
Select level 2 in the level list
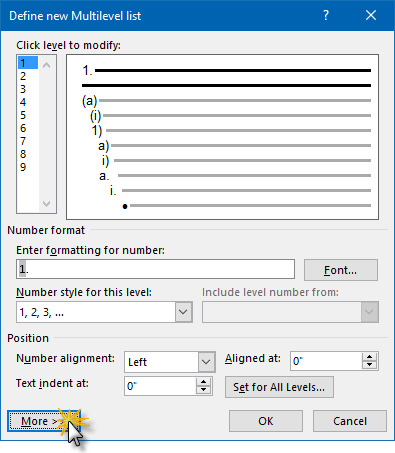point(28,76)
